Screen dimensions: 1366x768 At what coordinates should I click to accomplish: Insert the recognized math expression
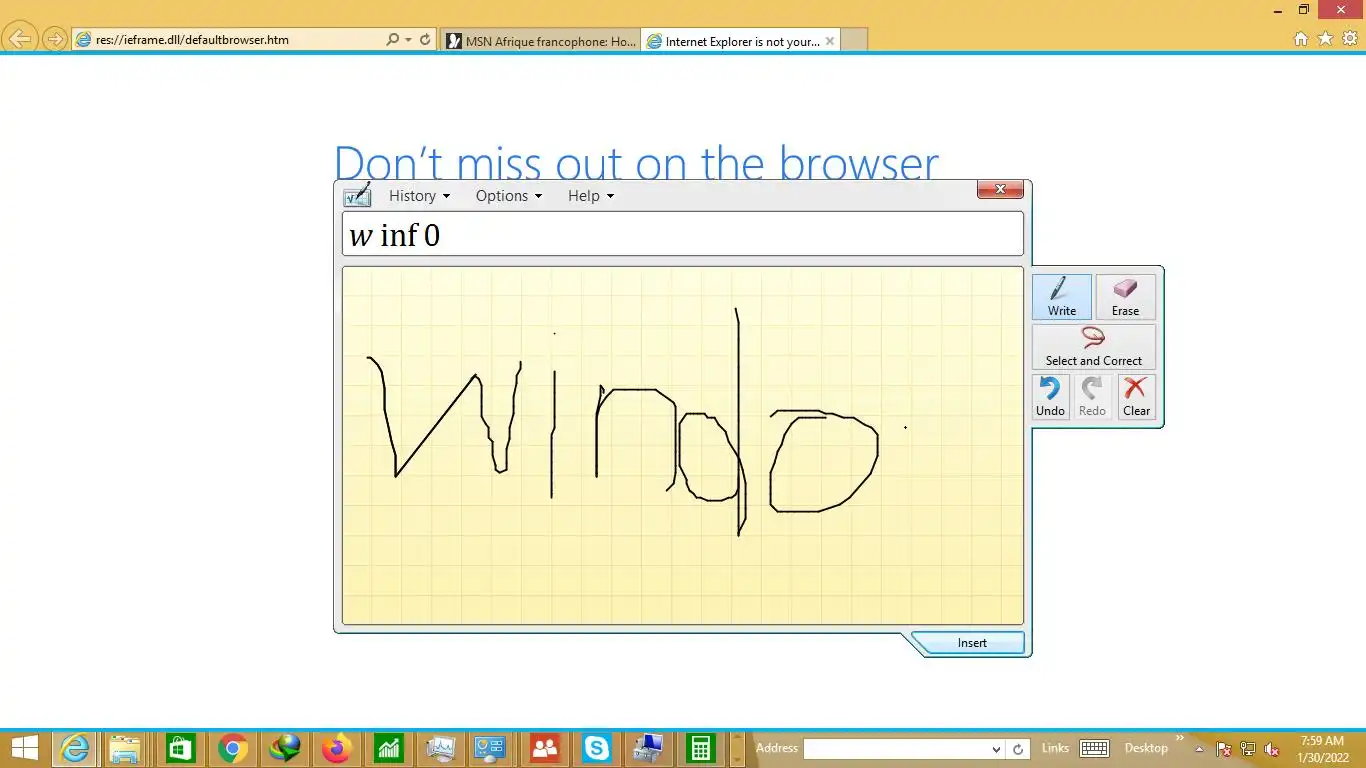pyautogui.click(x=971, y=643)
